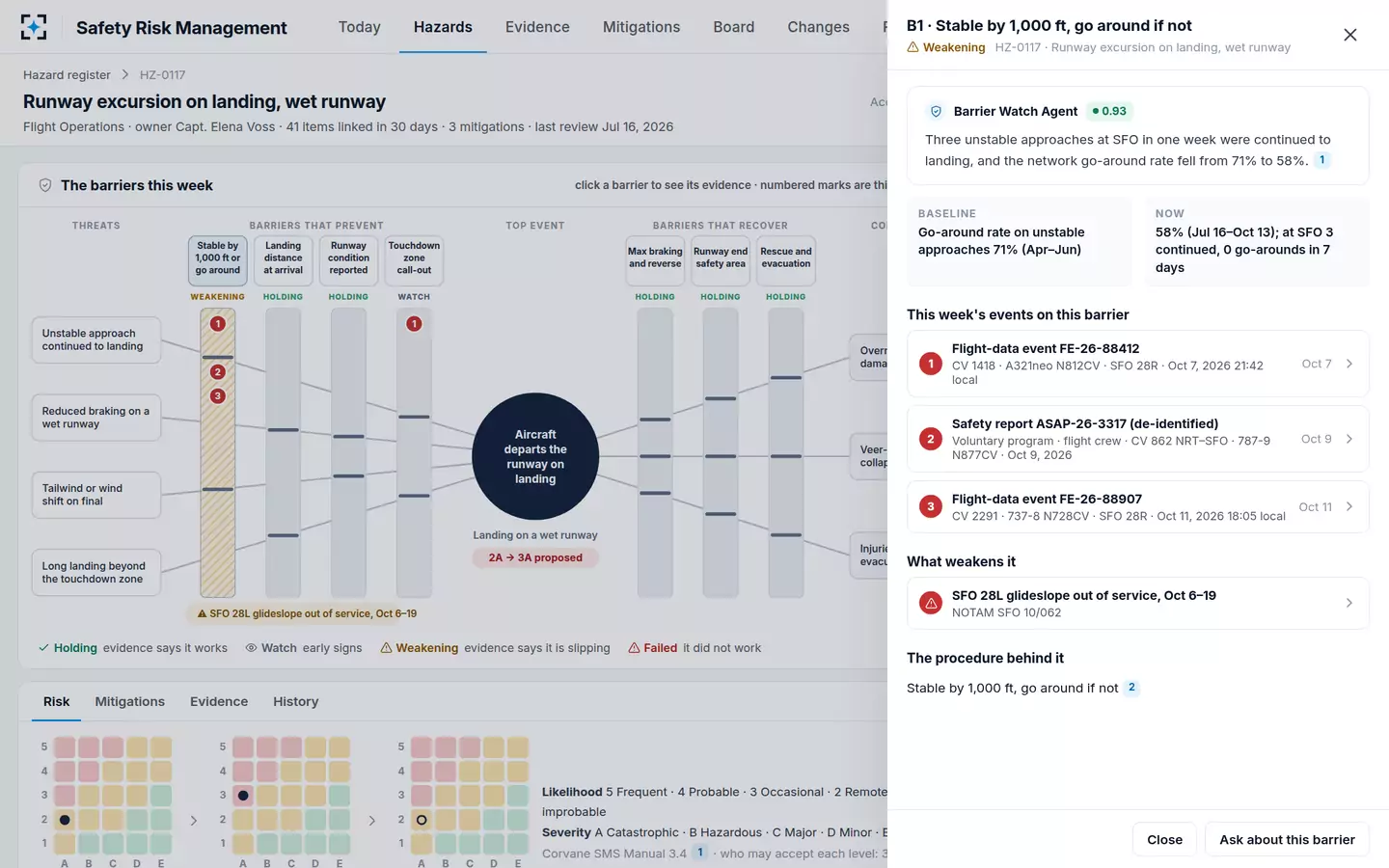Image resolution: width=1389 pixels, height=868 pixels.
Task: Click the arrow between first and second risk matrices
Action: point(194,821)
